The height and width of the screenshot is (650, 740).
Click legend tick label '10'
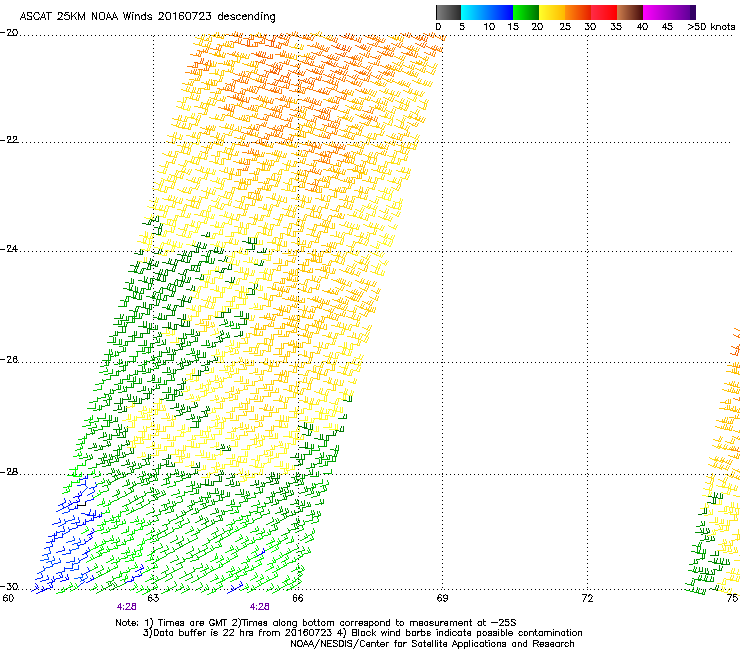coord(489,27)
